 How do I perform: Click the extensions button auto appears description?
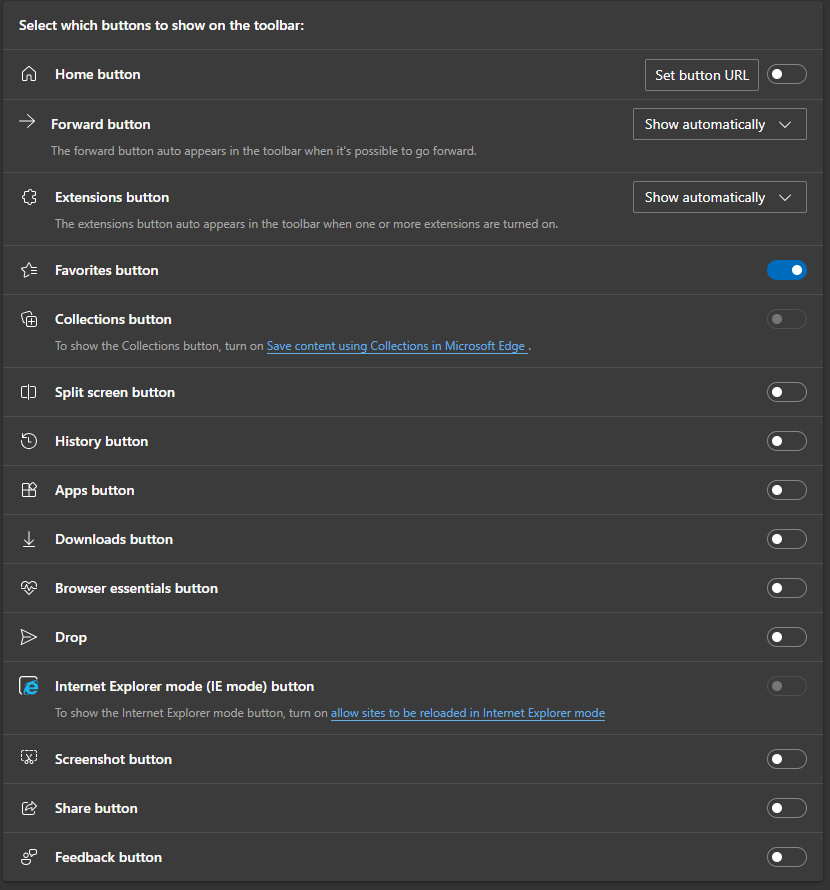[307, 224]
